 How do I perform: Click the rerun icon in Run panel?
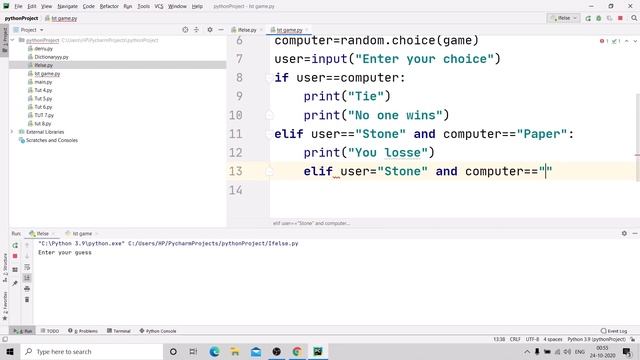(x=15, y=245)
